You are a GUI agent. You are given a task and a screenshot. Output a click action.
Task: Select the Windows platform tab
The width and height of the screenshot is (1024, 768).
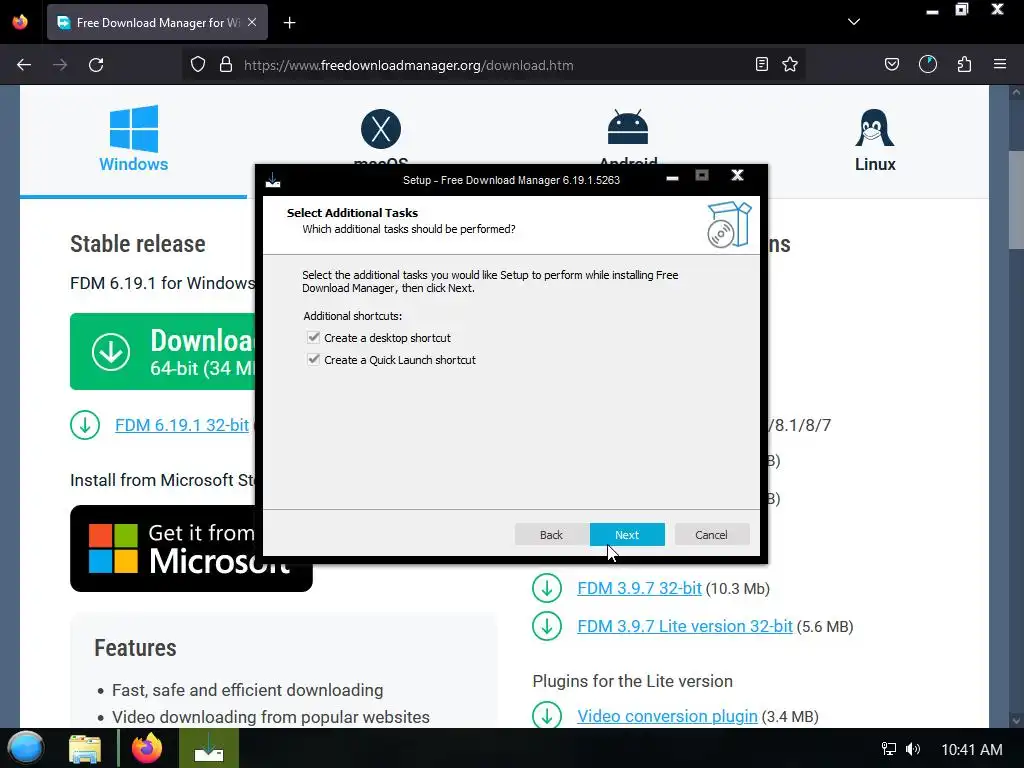[x=133, y=138]
